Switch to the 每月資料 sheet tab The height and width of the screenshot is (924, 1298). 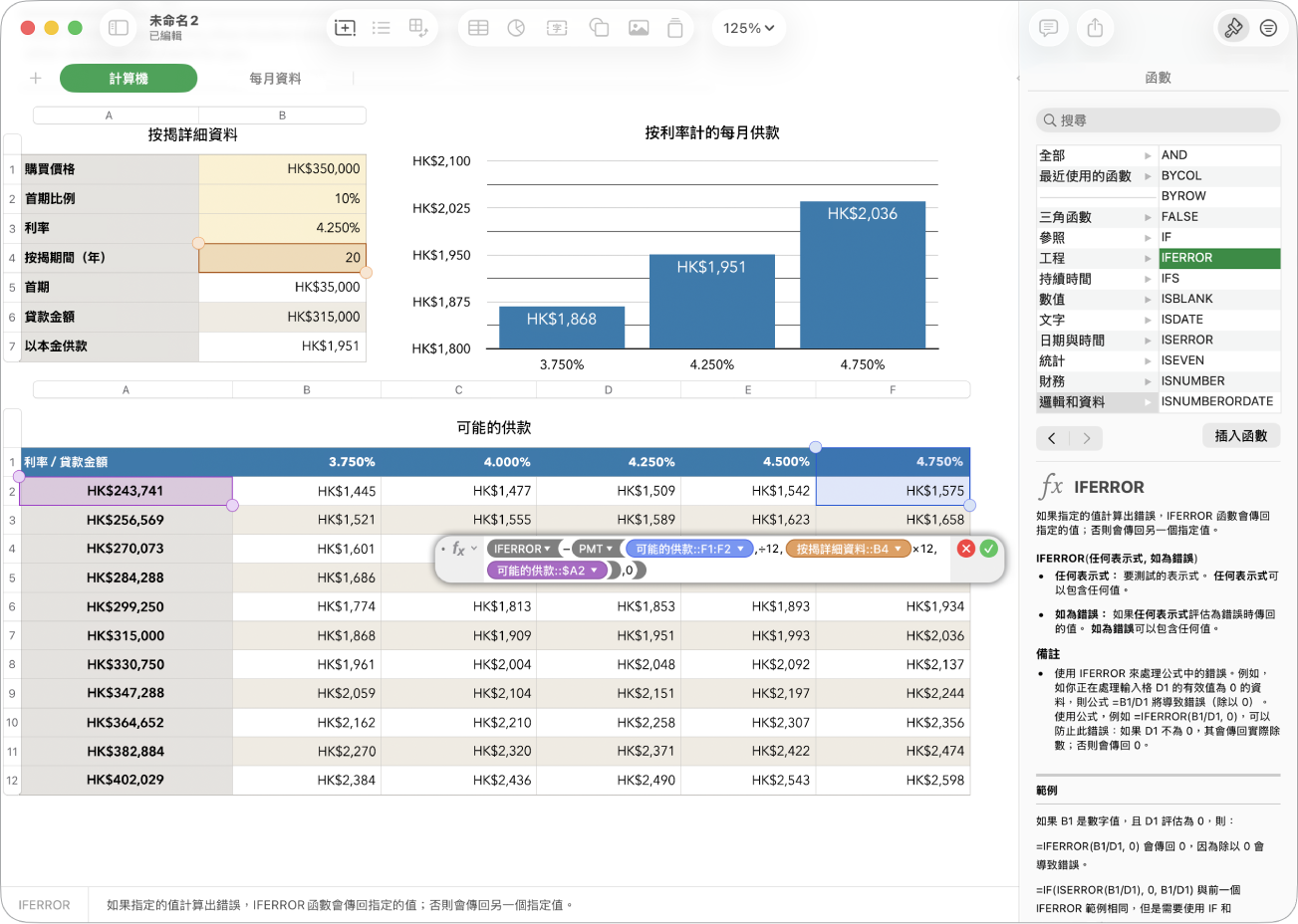(x=275, y=78)
